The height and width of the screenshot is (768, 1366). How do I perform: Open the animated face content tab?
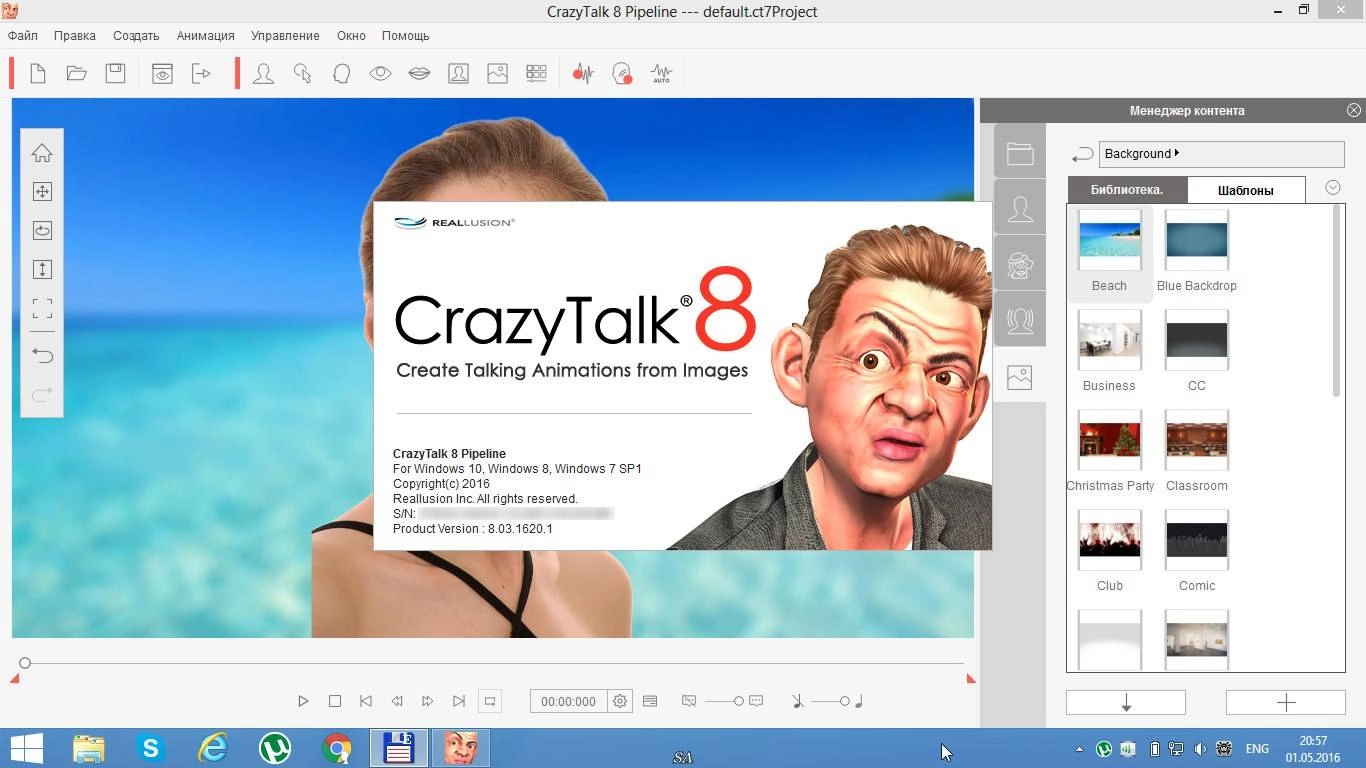pyautogui.click(x=1020, y=265)
